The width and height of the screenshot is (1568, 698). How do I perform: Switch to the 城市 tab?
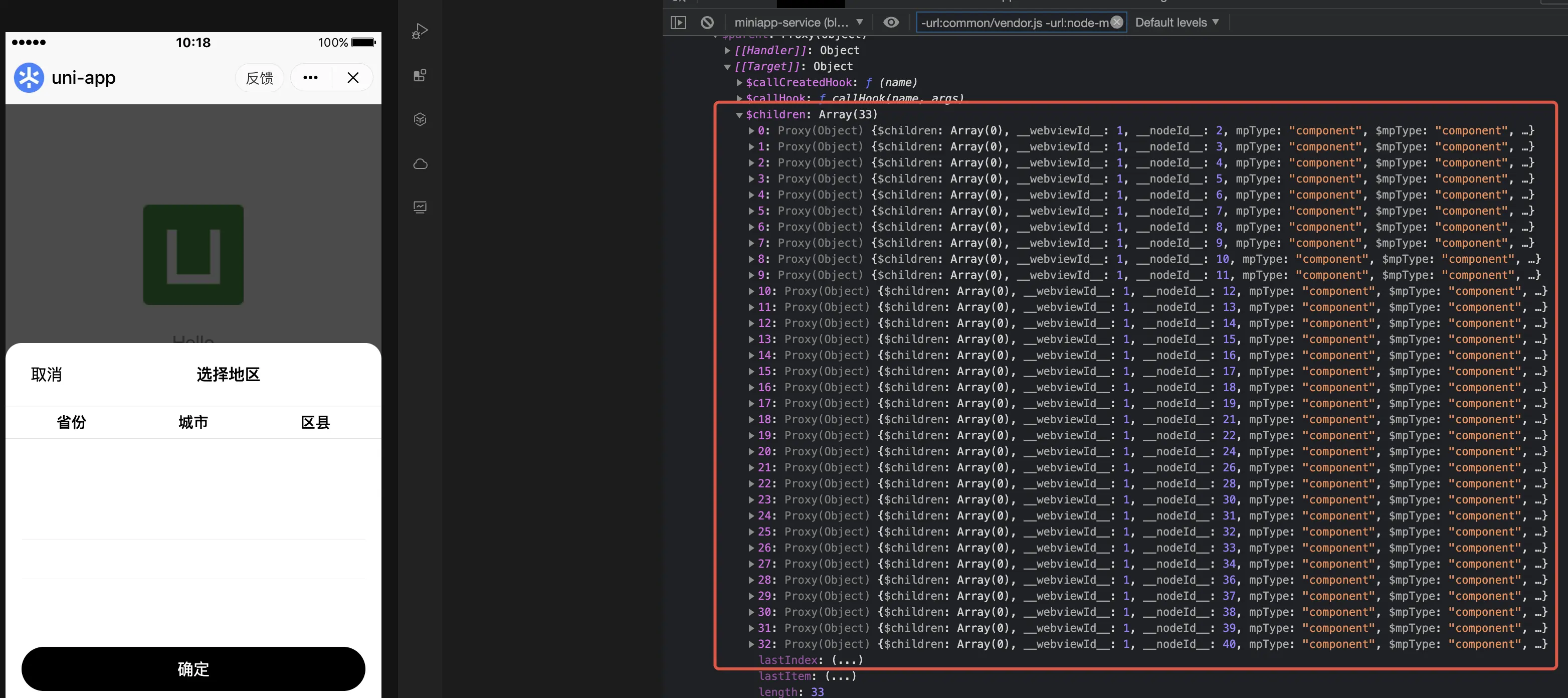point(193,422)
